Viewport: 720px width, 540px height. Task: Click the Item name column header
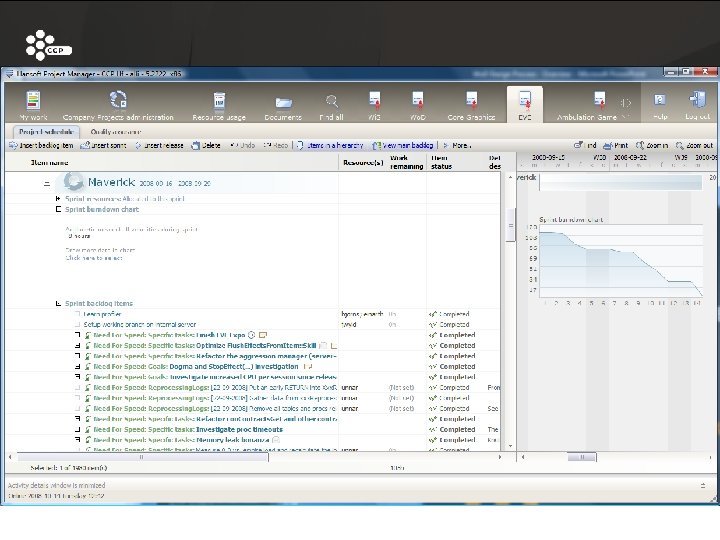[50, 163]
